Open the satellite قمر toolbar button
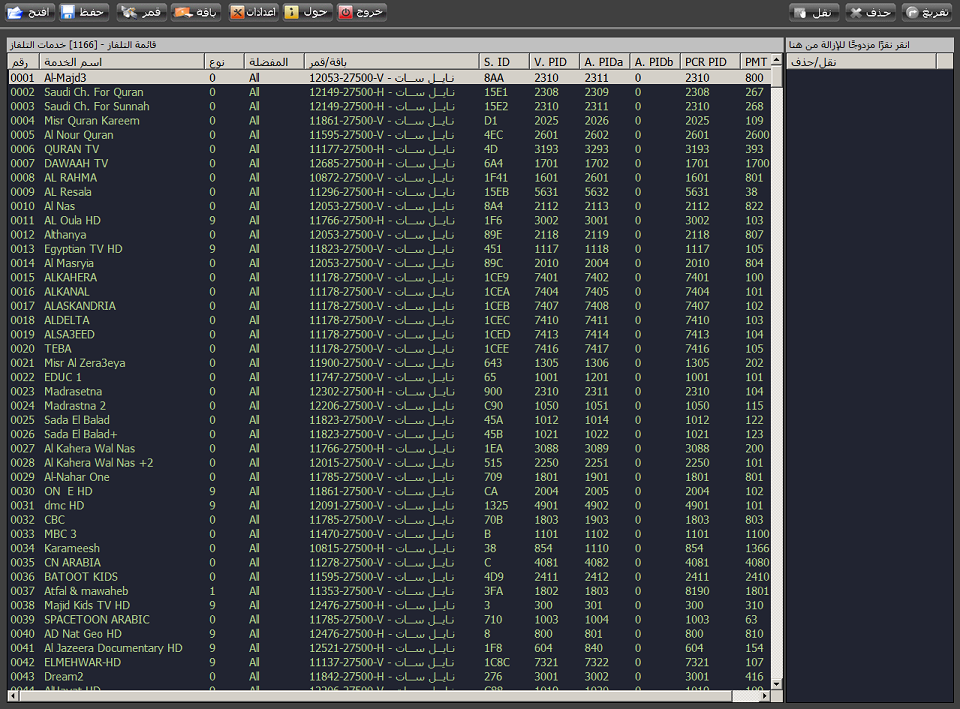The width and height of the screenshot is (960, 709). [141, 12]
